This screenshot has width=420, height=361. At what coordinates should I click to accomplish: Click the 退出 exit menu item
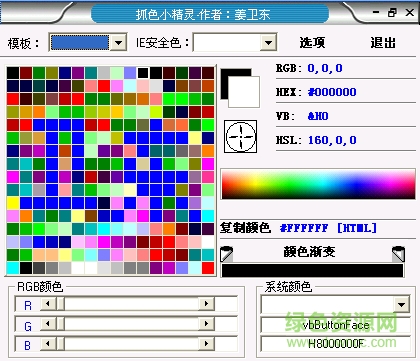(x=383, y=43)
